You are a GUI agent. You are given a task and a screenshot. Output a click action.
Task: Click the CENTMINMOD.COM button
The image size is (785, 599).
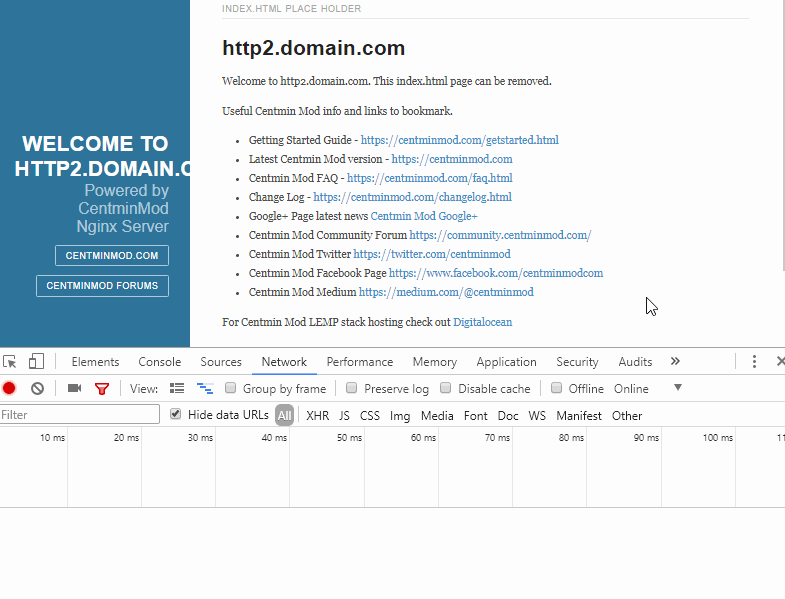point(112,255)
